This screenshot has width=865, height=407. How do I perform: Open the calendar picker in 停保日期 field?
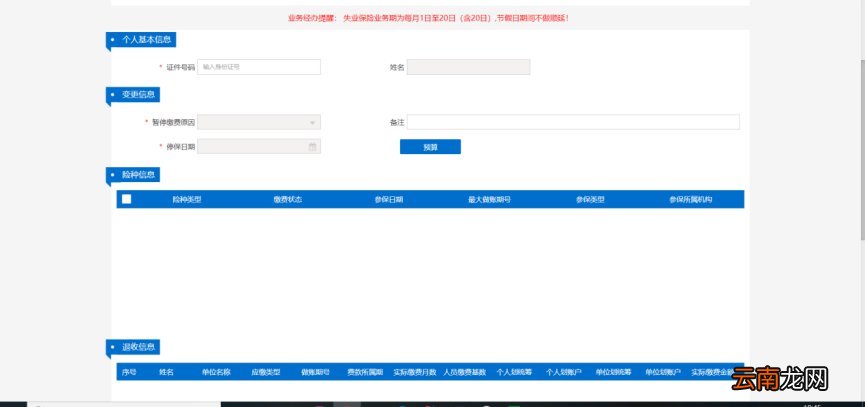312,147
